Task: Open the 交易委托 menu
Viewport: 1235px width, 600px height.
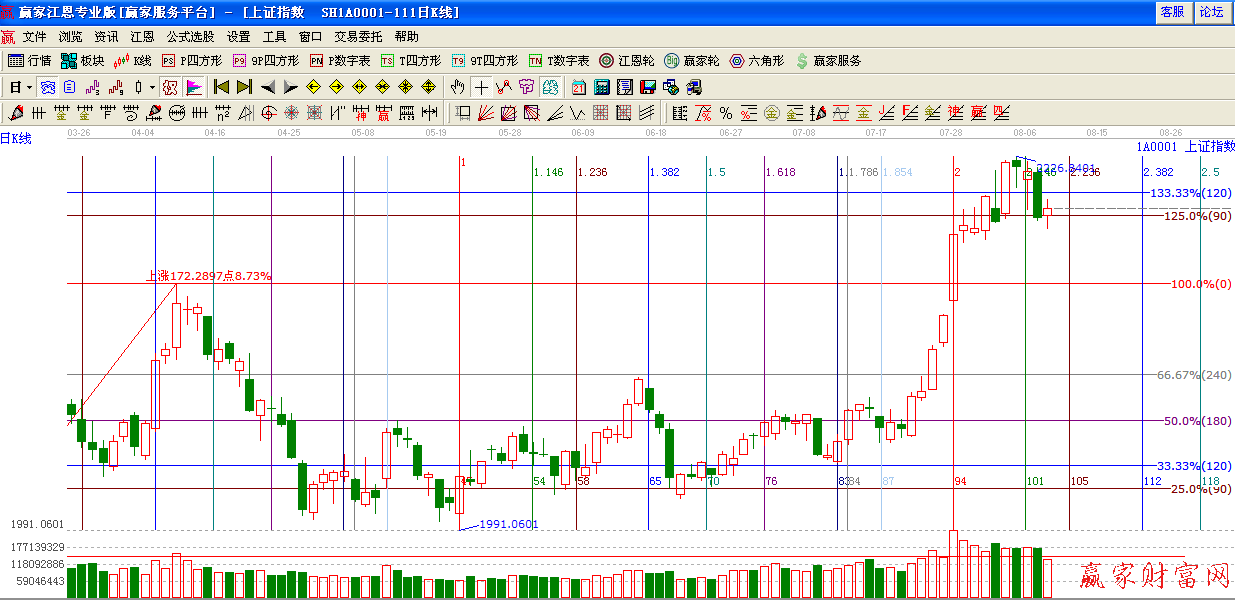Action: point(358,36)
